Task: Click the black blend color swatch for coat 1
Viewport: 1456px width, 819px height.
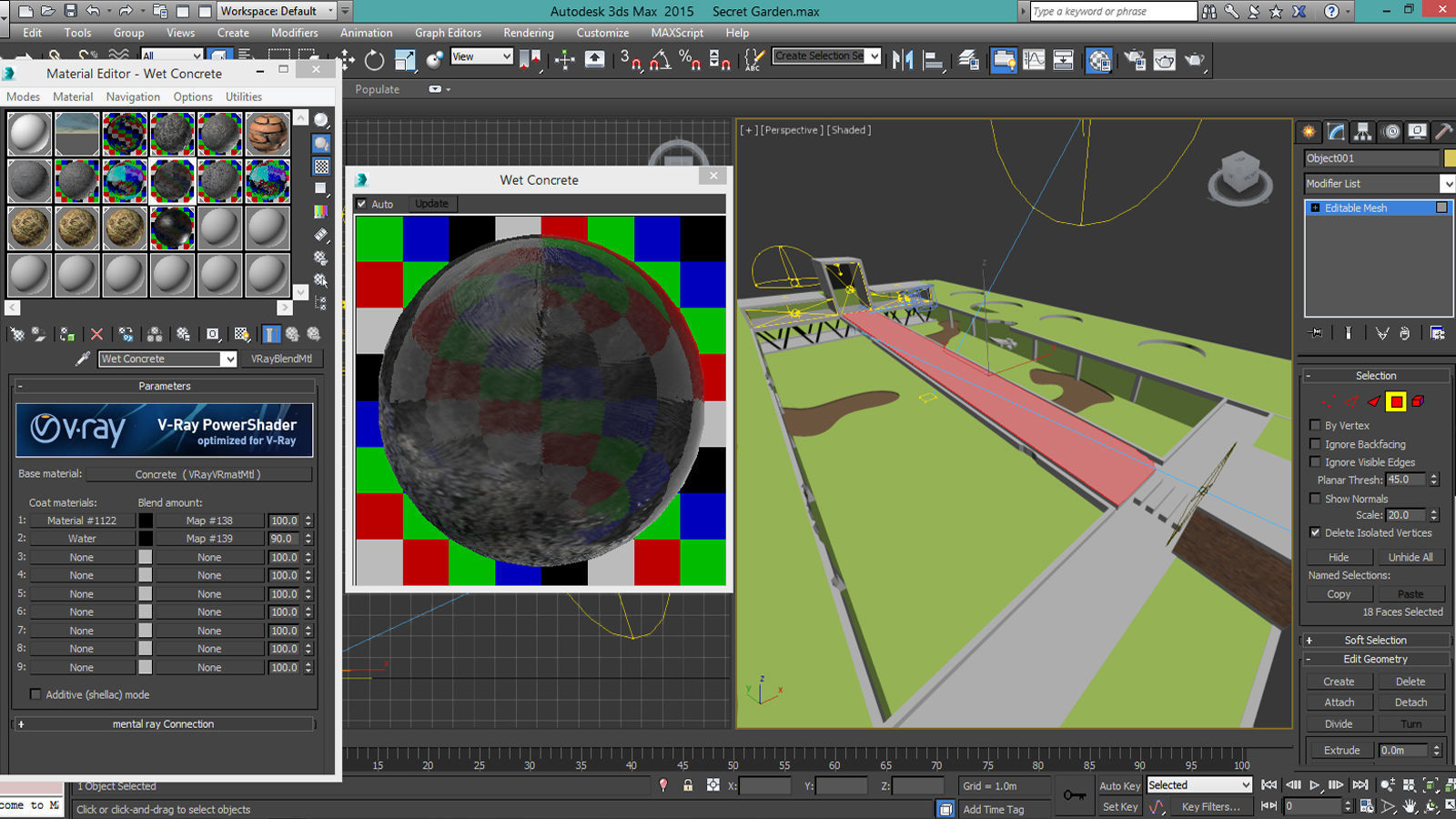Action: pos(146,521)
